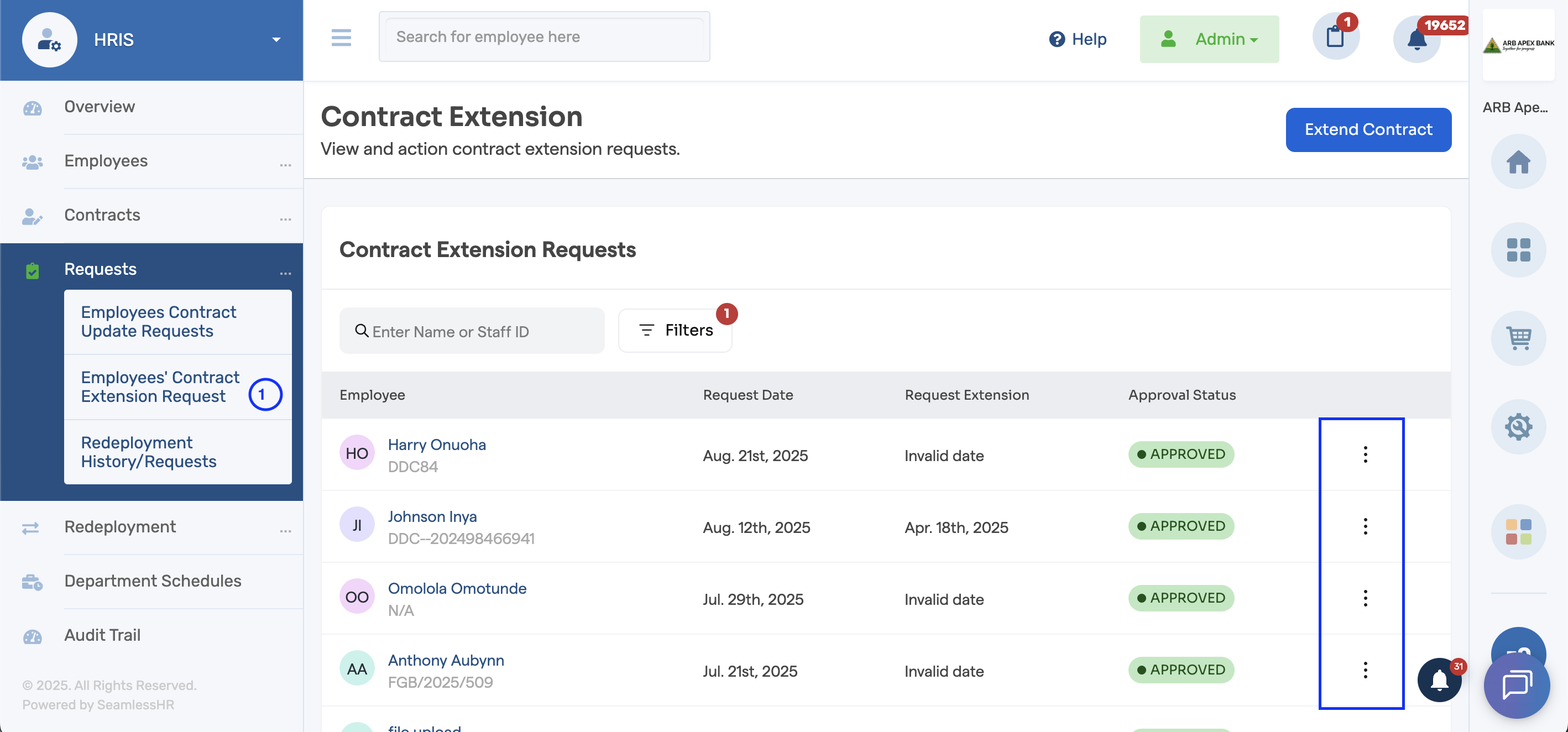Click the Request Date column header
This screenshot has width=1568, height=732.
(x=748, y=395)
